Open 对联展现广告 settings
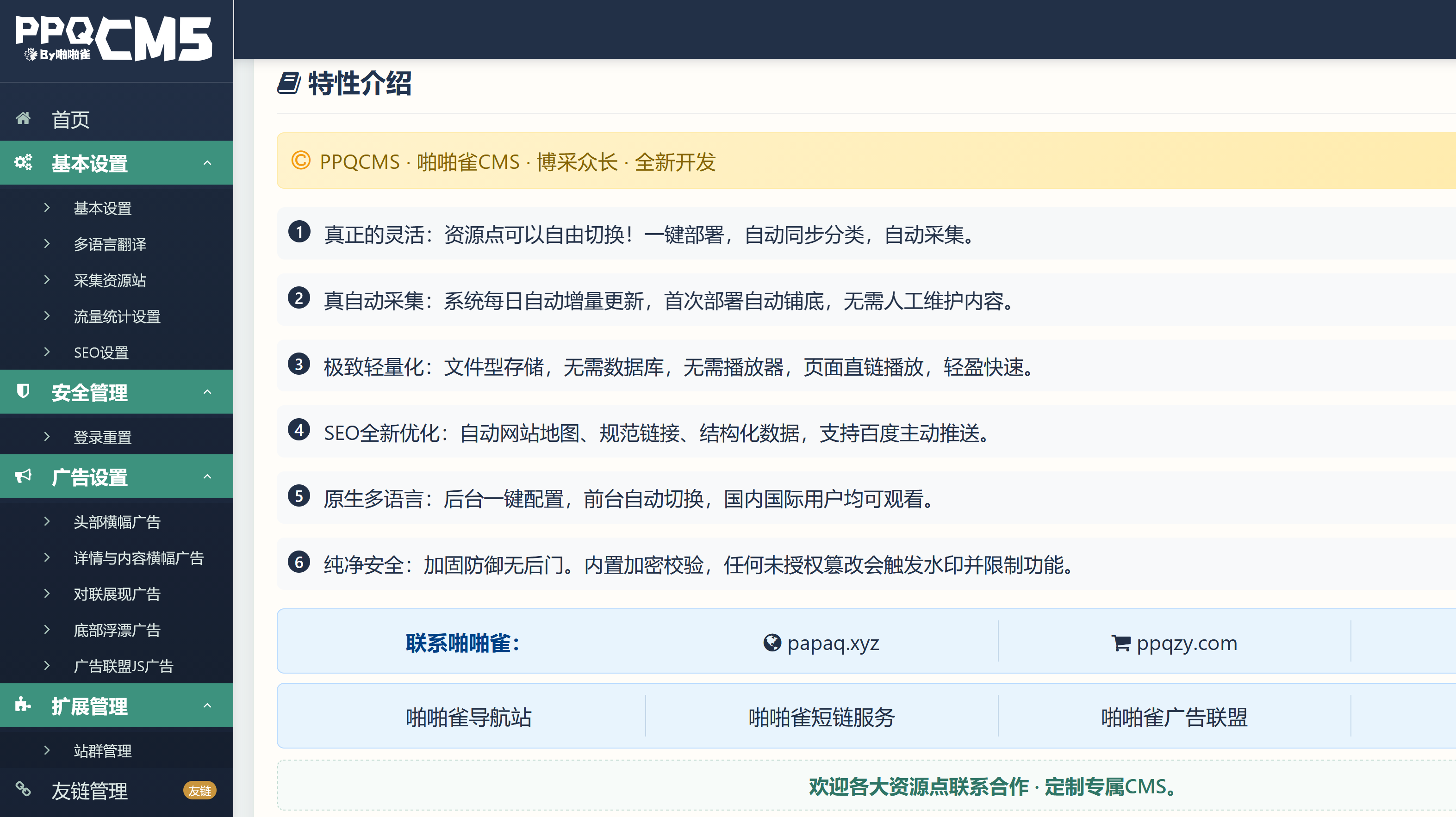This screenshot has width=1456, height=817. pos(117,594)
